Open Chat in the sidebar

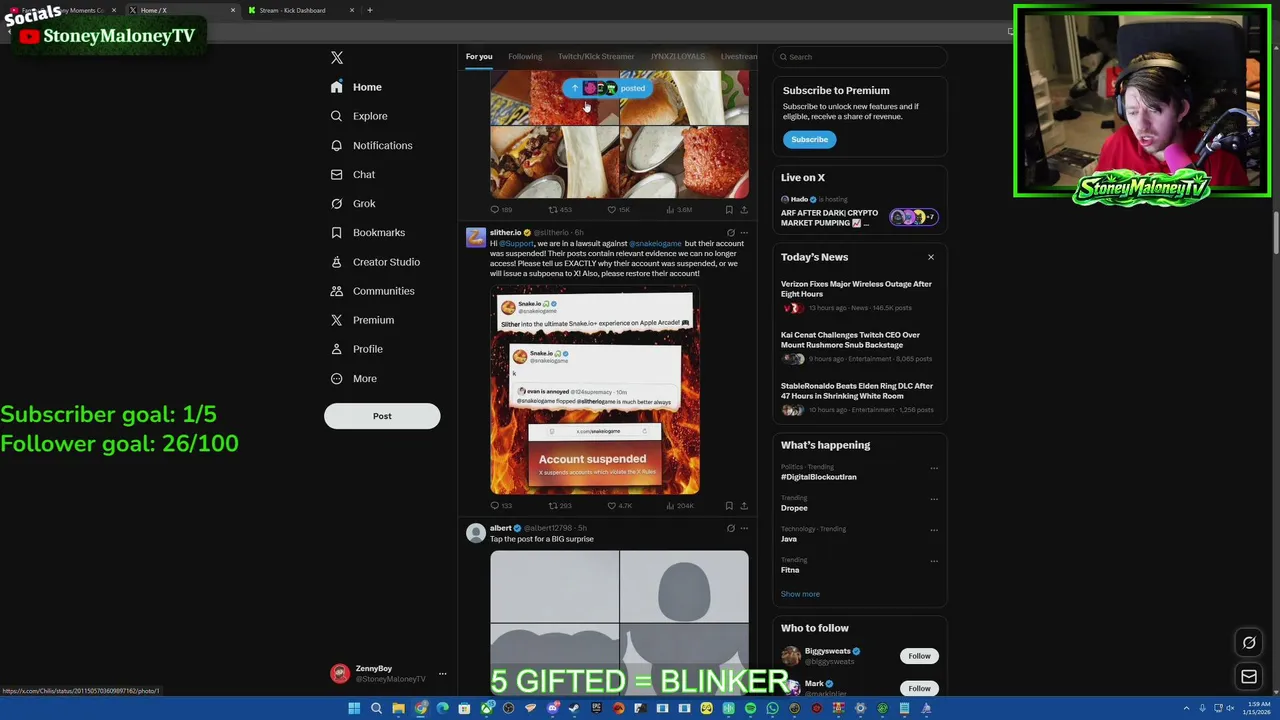352,174
